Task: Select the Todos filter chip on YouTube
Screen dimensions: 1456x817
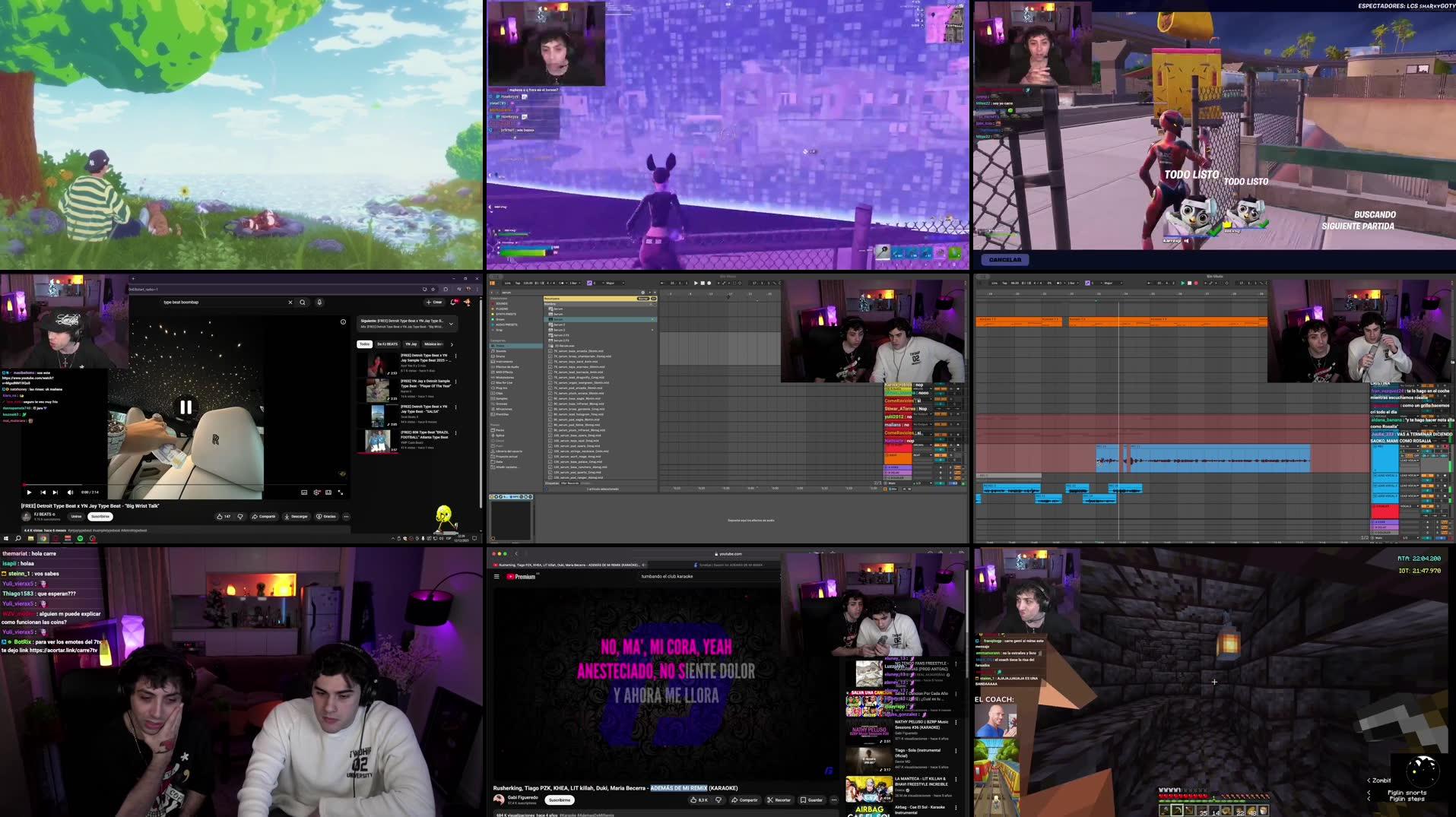Action: [365, 344]
